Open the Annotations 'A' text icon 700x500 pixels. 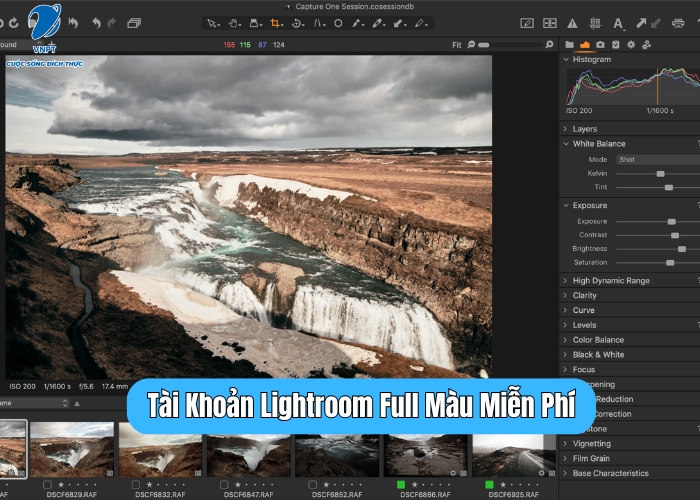(618, 24)
